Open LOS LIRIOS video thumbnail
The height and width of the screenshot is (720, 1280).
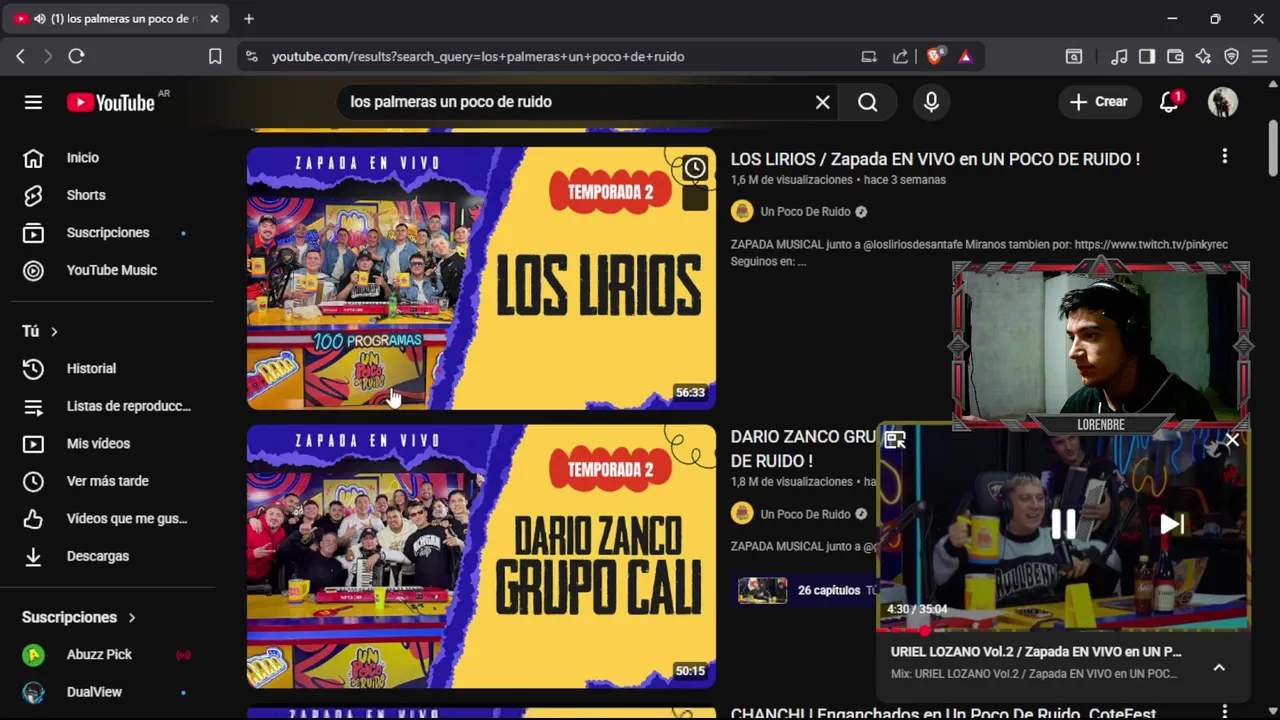[x=481, y=278]
